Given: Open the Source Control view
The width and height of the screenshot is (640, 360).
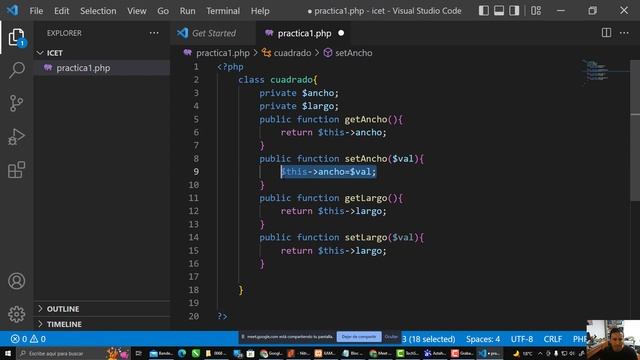Looking at the screenshot, I should [x=16, y=103].
